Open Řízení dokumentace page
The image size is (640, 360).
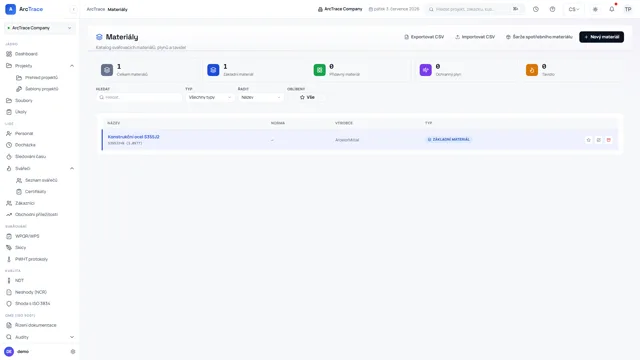click(x=36, y=325)
